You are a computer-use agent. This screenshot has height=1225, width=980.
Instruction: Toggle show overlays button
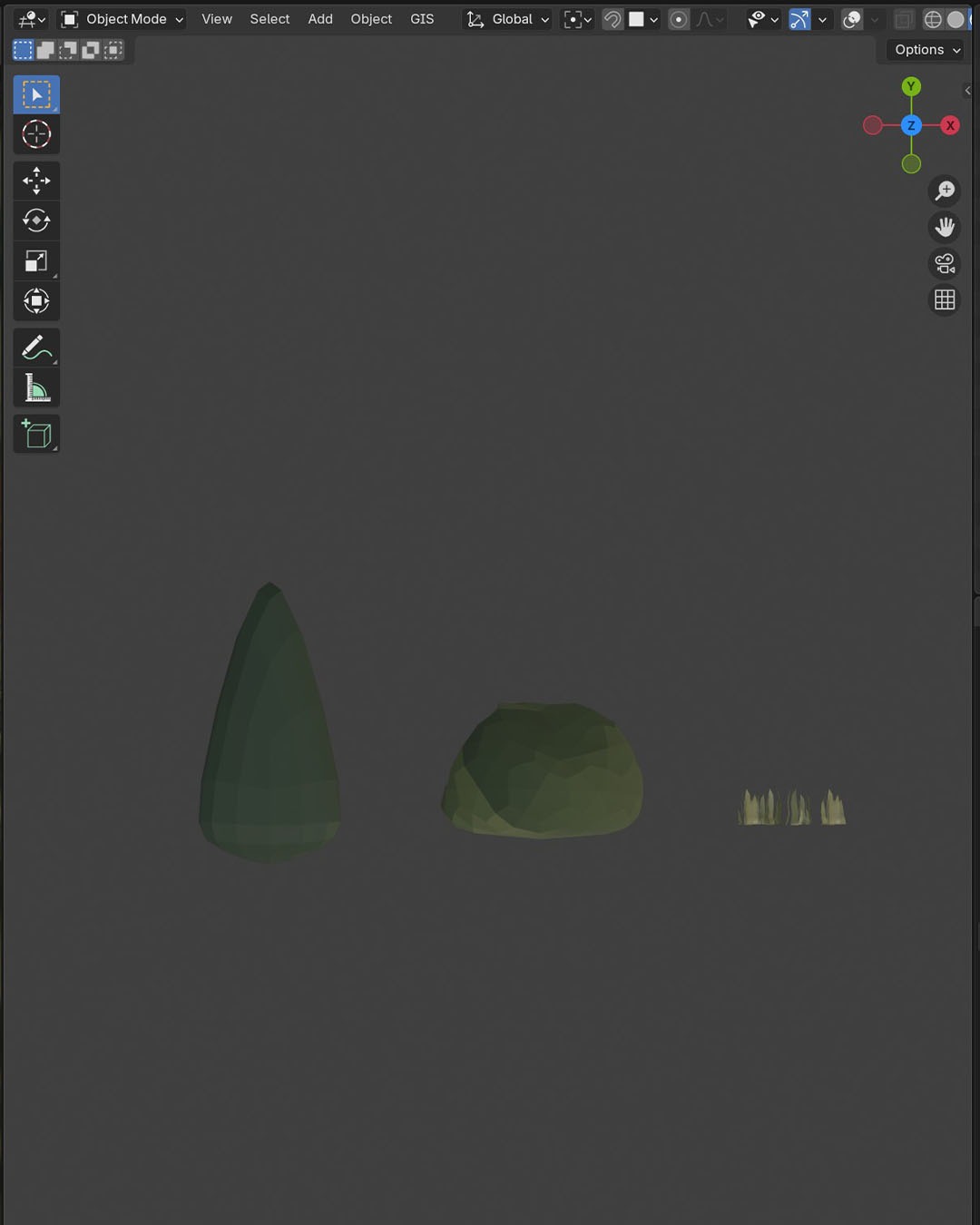[851, 19]
